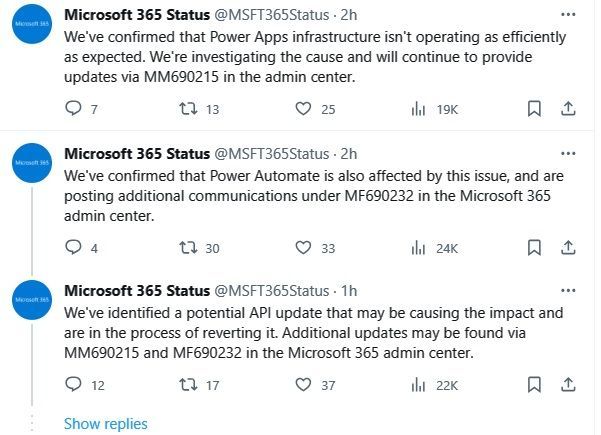Reply to the Power Apps infrastructure tweet
The height and width of the screenshot is (435, 601).
point(72,109)
